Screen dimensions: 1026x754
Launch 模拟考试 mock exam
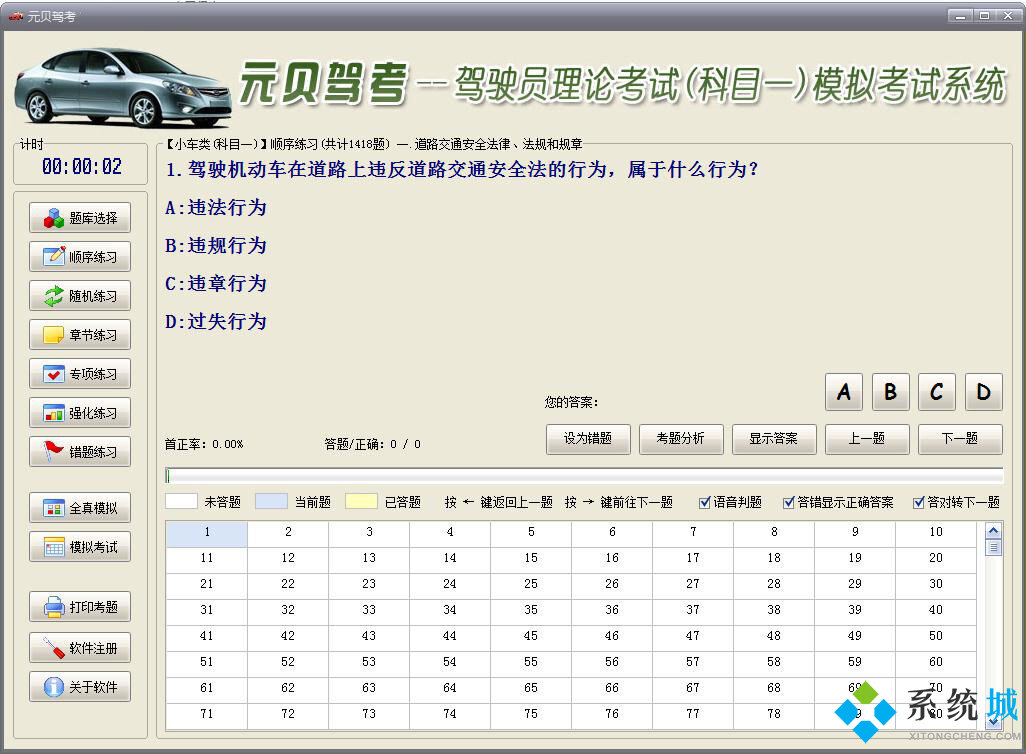coord(80,547)
